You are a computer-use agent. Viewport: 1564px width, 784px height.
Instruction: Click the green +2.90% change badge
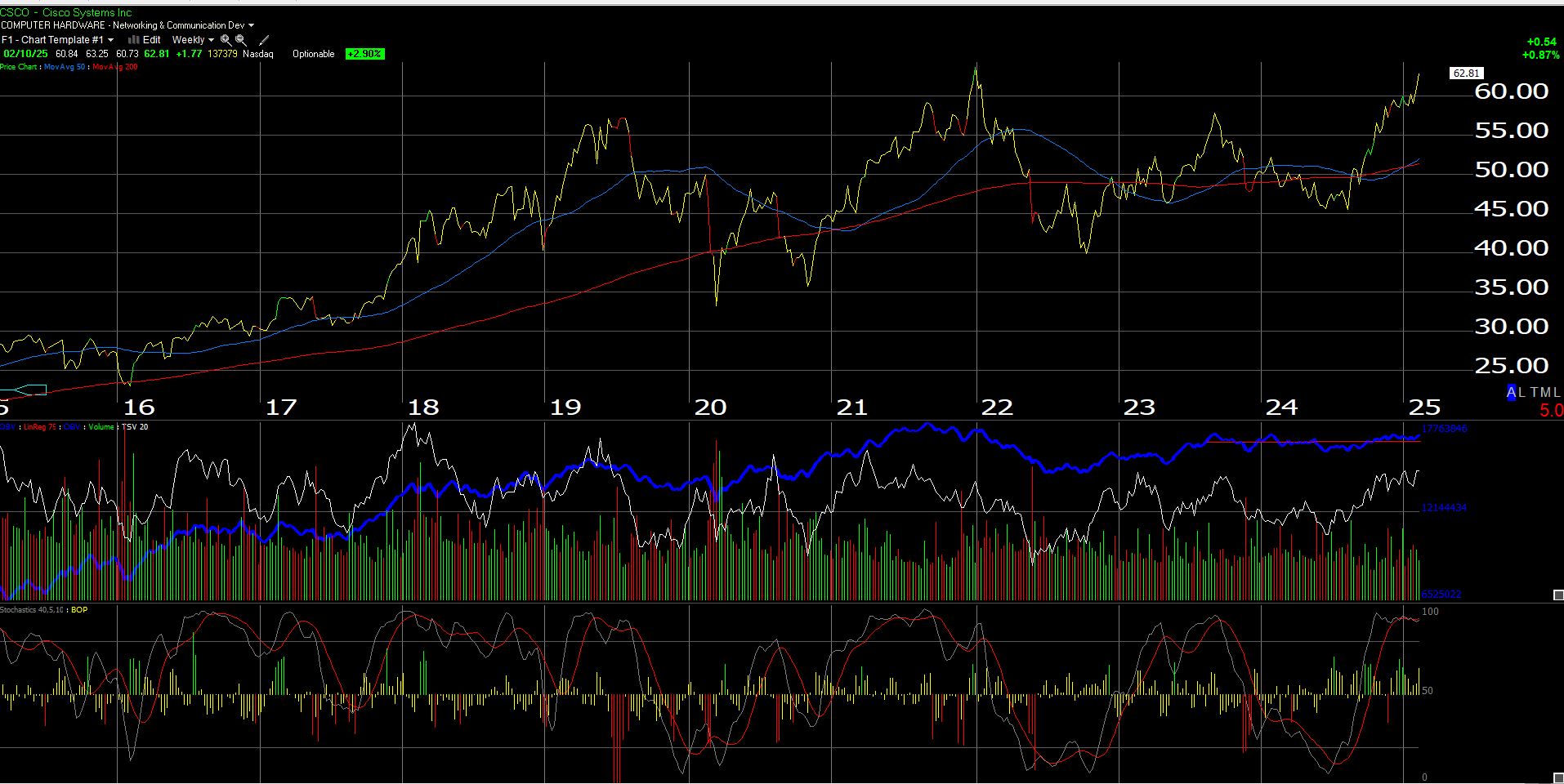pos(364,54)
